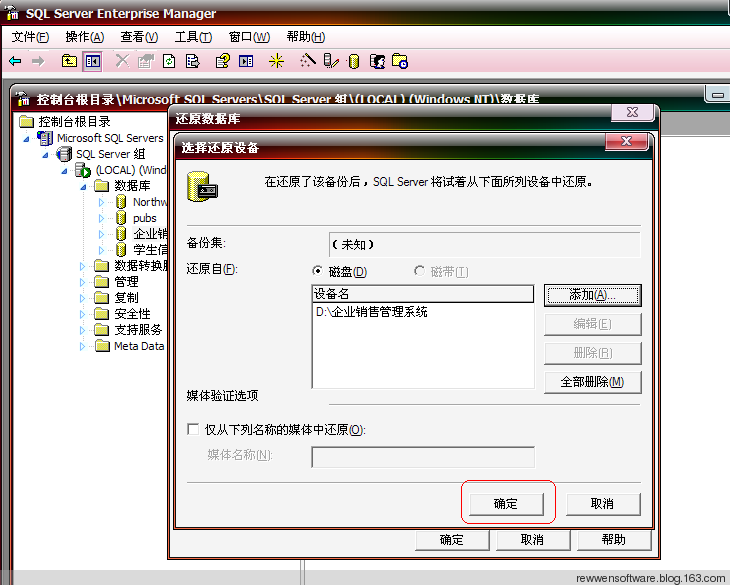
Task: Open the 文件(F) menu
Action: [x=30, y=37]
